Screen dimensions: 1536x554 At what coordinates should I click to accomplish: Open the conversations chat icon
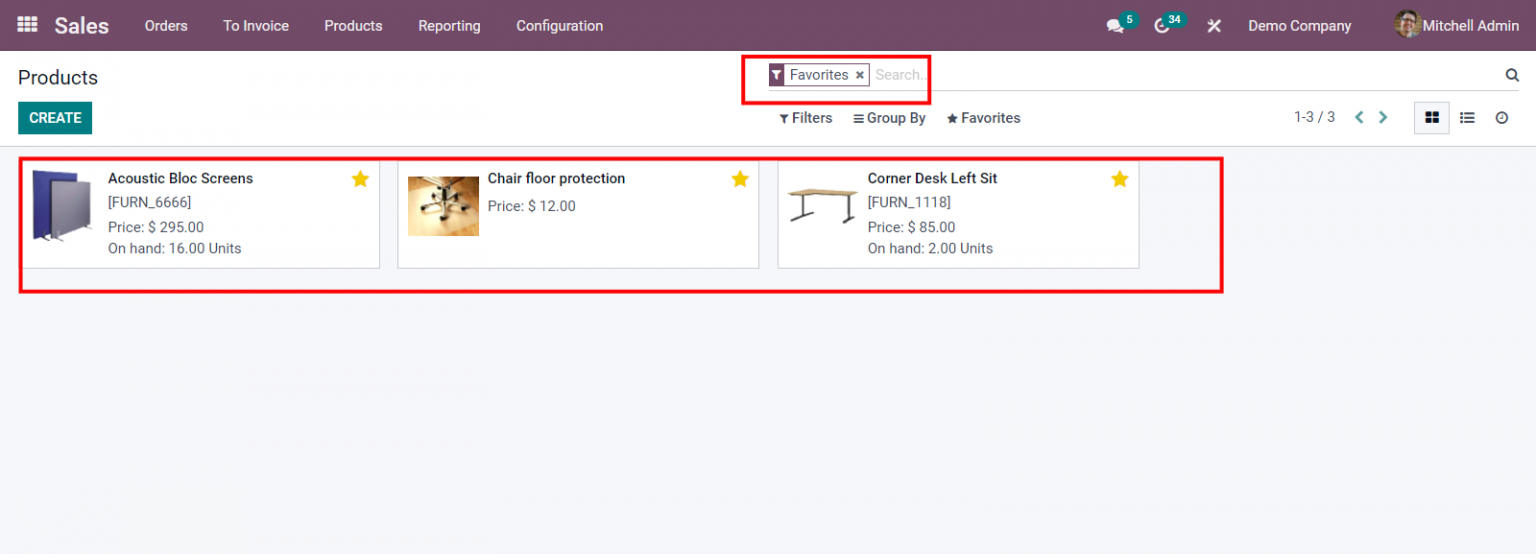pyautogui.click(x=1115, y=26)
